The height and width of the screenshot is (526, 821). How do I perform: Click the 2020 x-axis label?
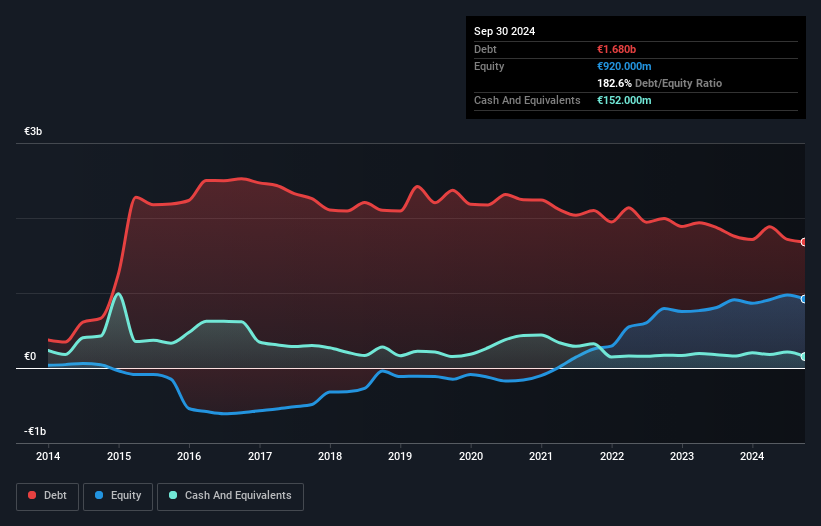[x=471, y=456]
